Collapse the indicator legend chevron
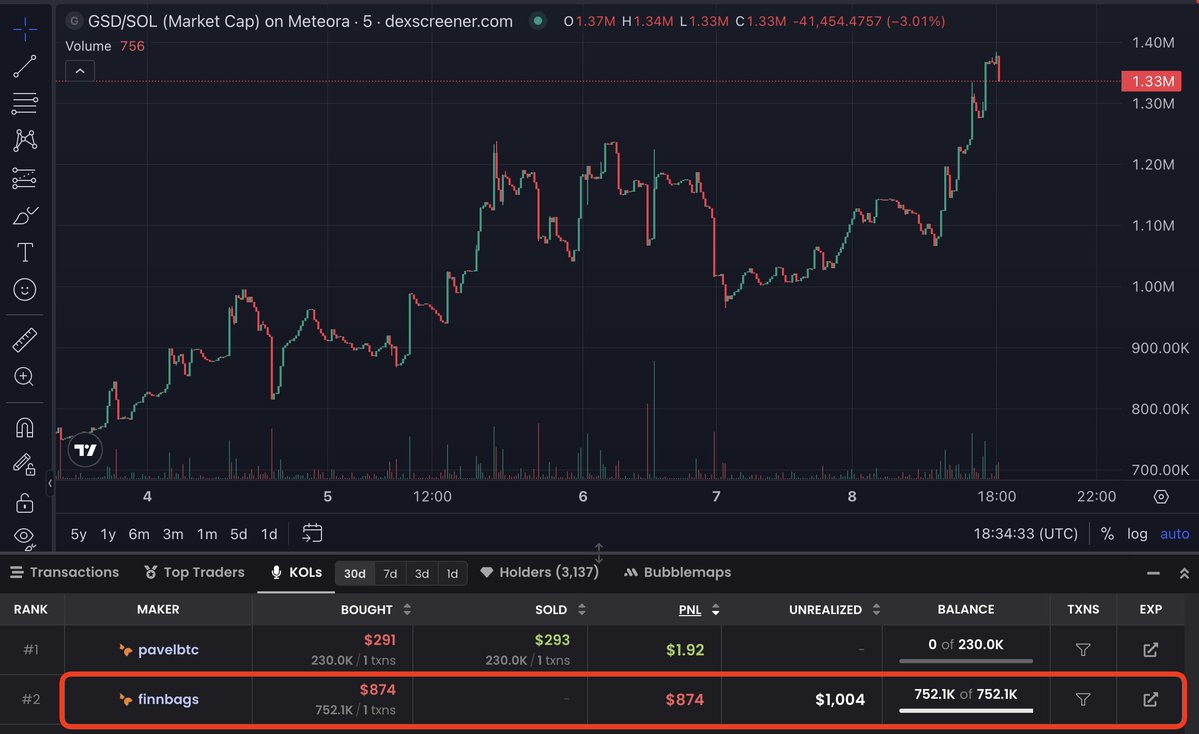 pos(80,71)
